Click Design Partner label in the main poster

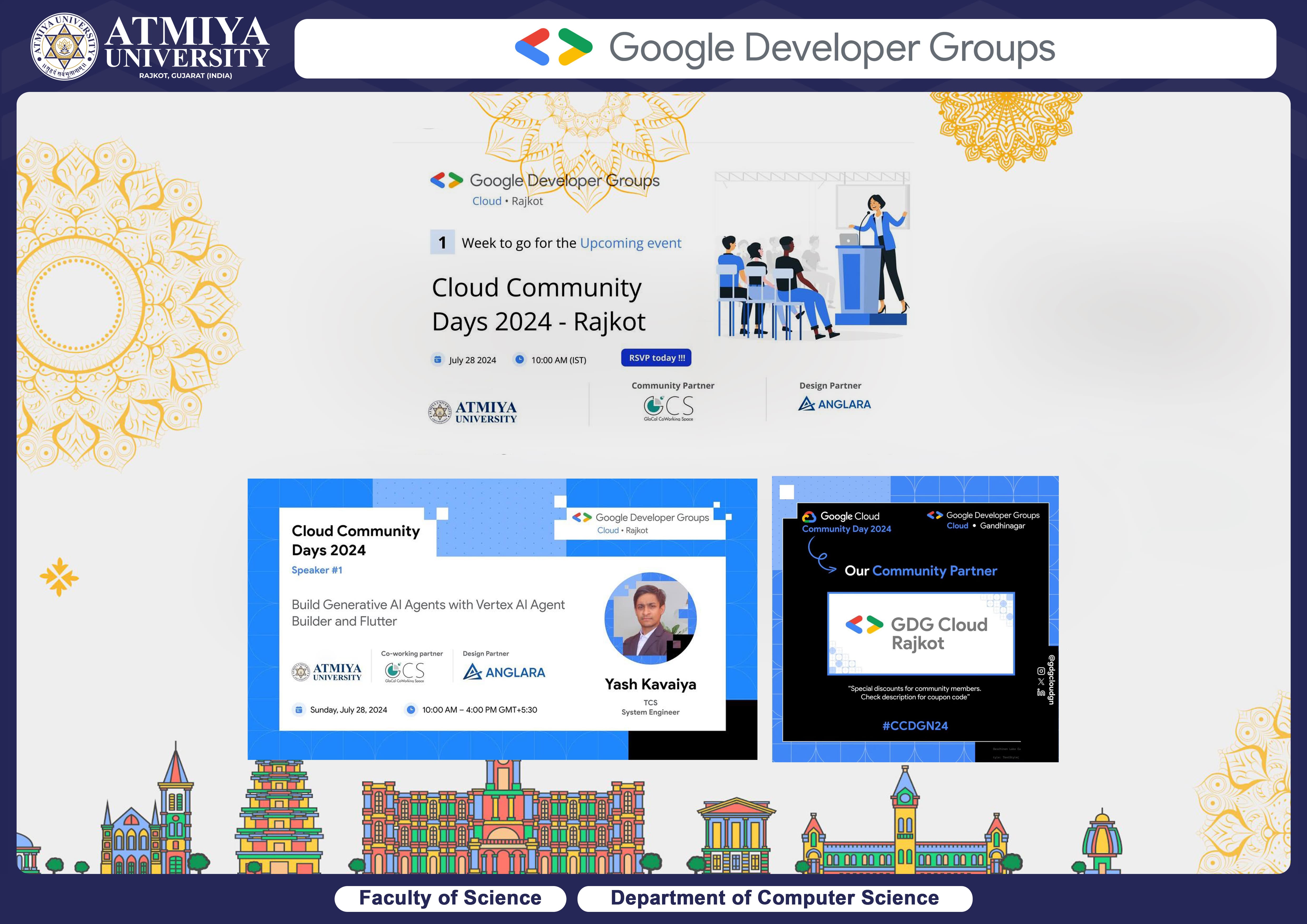[x=830, y=386]
